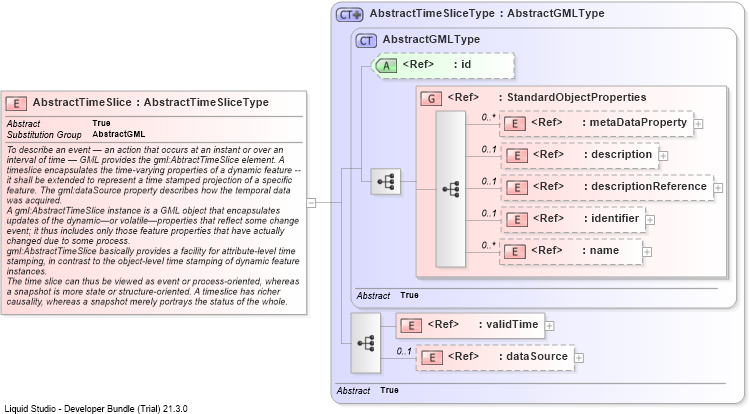This screenshot has height=414, width=749.
Task: Click the E icon of AbstractTimeSlice element
Action: point(16,103)
